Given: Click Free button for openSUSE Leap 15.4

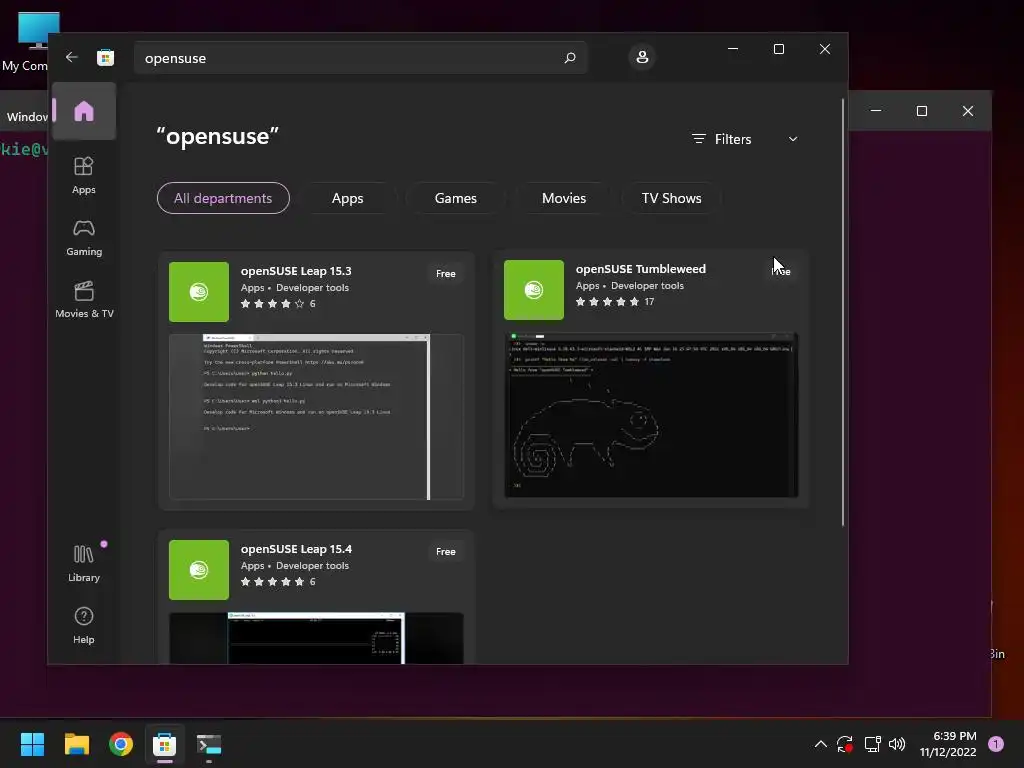Looking at the screenshot, I should pyautogui.click(x=446, y=552).
